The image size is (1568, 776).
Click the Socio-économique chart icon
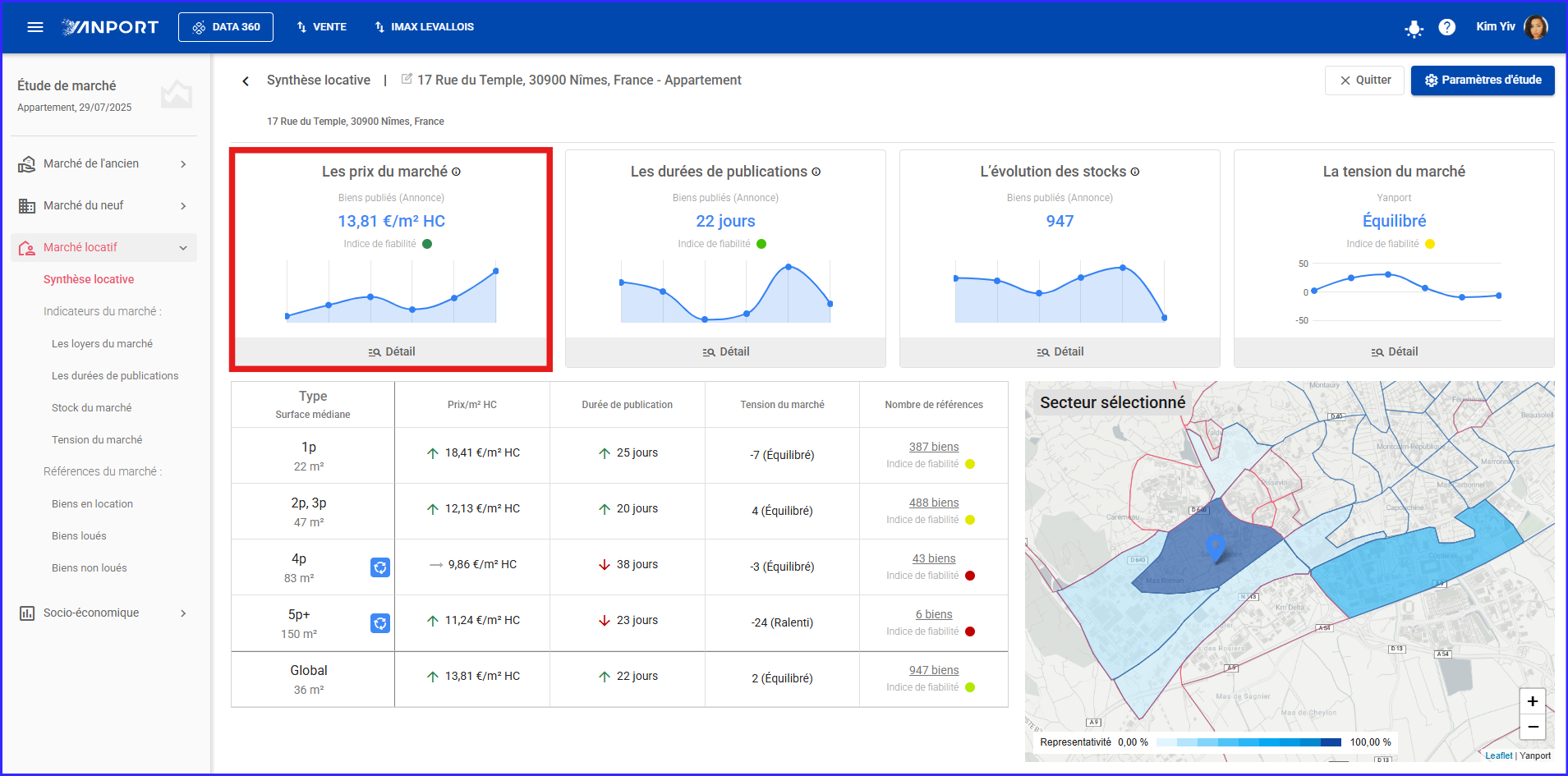pos(27,613)
